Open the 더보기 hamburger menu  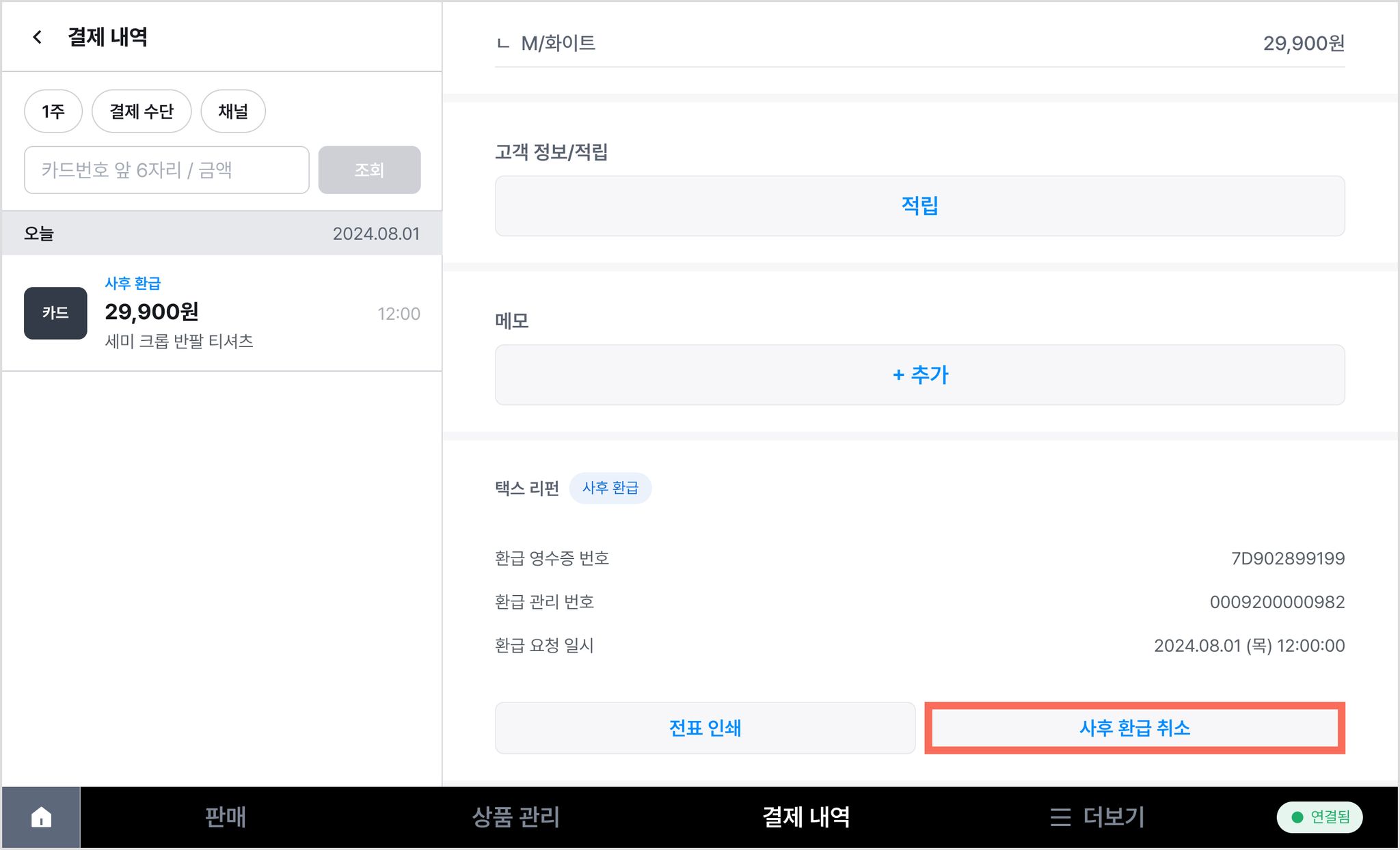tap(1097, 817)
